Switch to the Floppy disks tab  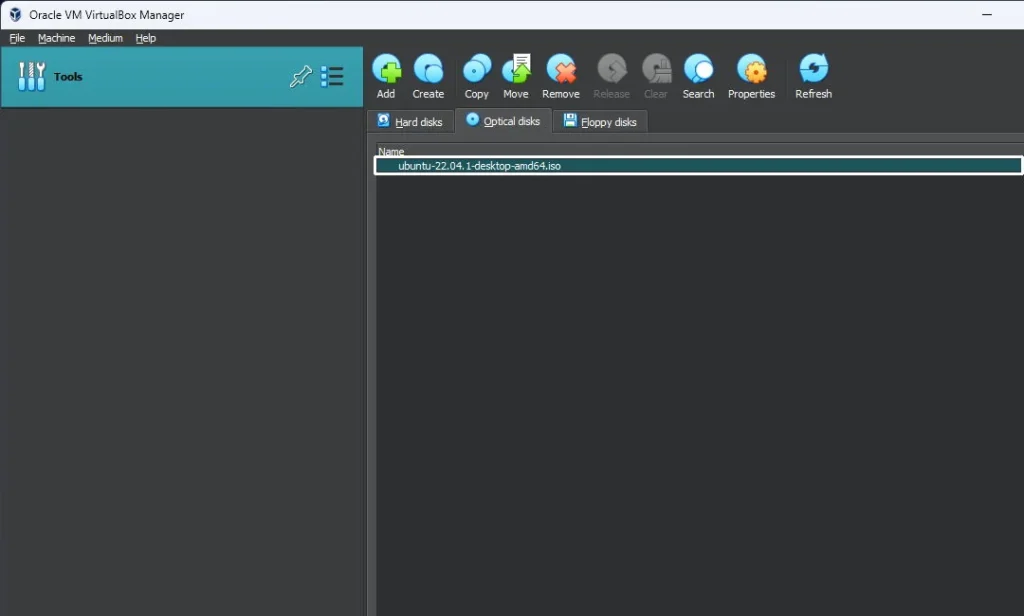click(x=600, y=122)
